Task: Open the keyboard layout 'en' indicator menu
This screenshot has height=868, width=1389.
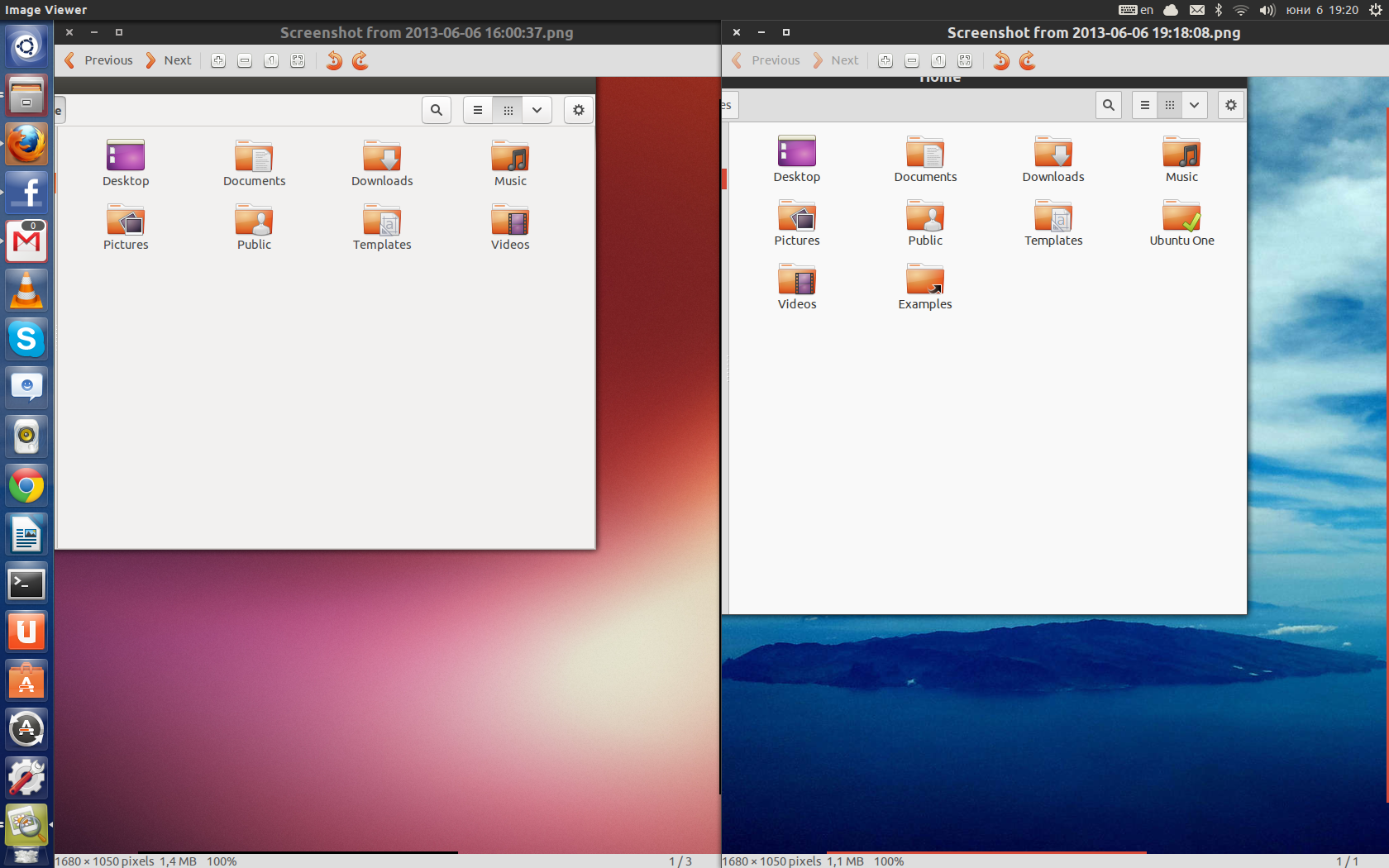Action: pyautogui.click(x=1136, y=10)
